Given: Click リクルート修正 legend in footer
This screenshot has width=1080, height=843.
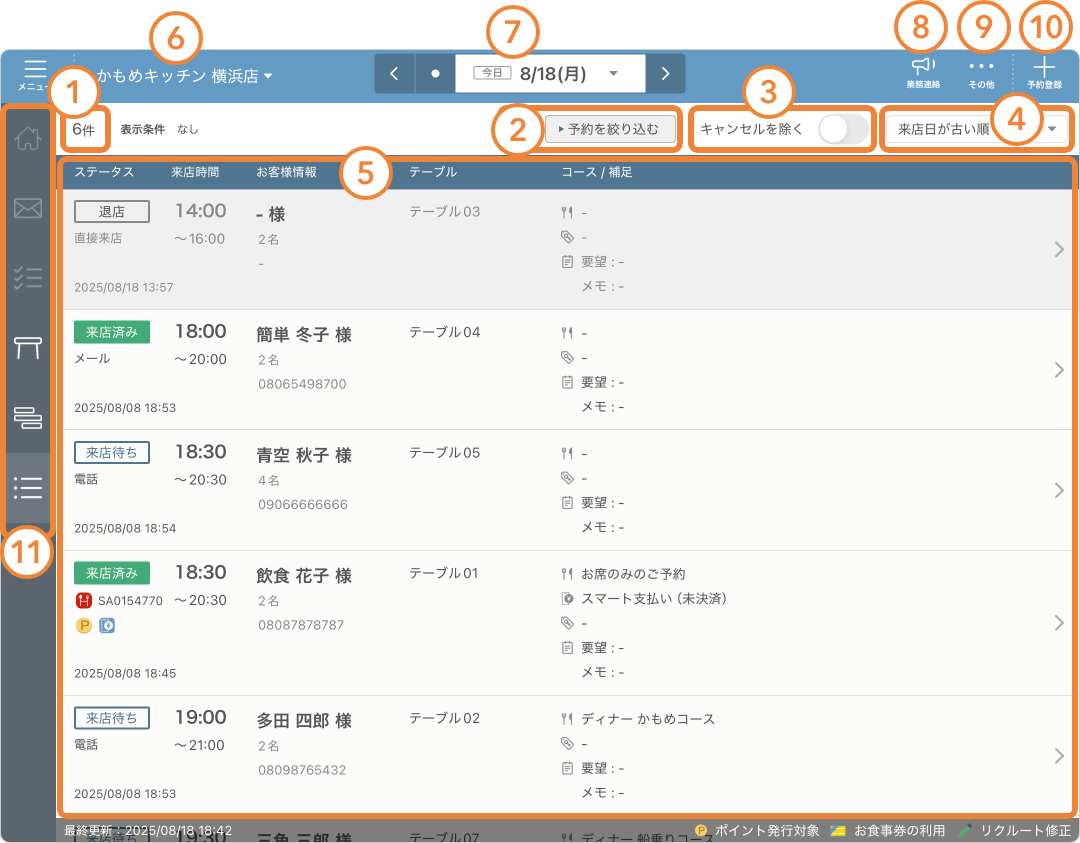Looking at the screenshot, I should (1015, 831).
